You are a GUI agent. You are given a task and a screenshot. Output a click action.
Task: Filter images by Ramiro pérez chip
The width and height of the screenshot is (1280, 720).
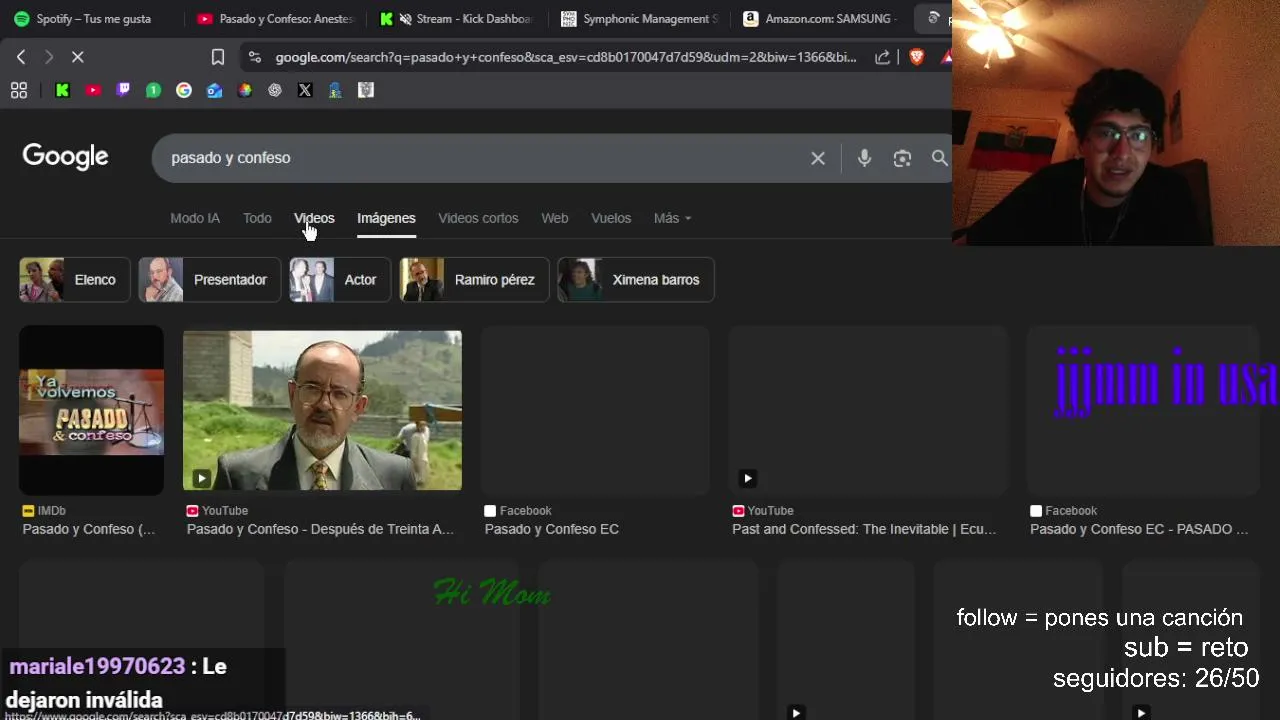click(x=474, y=280)
